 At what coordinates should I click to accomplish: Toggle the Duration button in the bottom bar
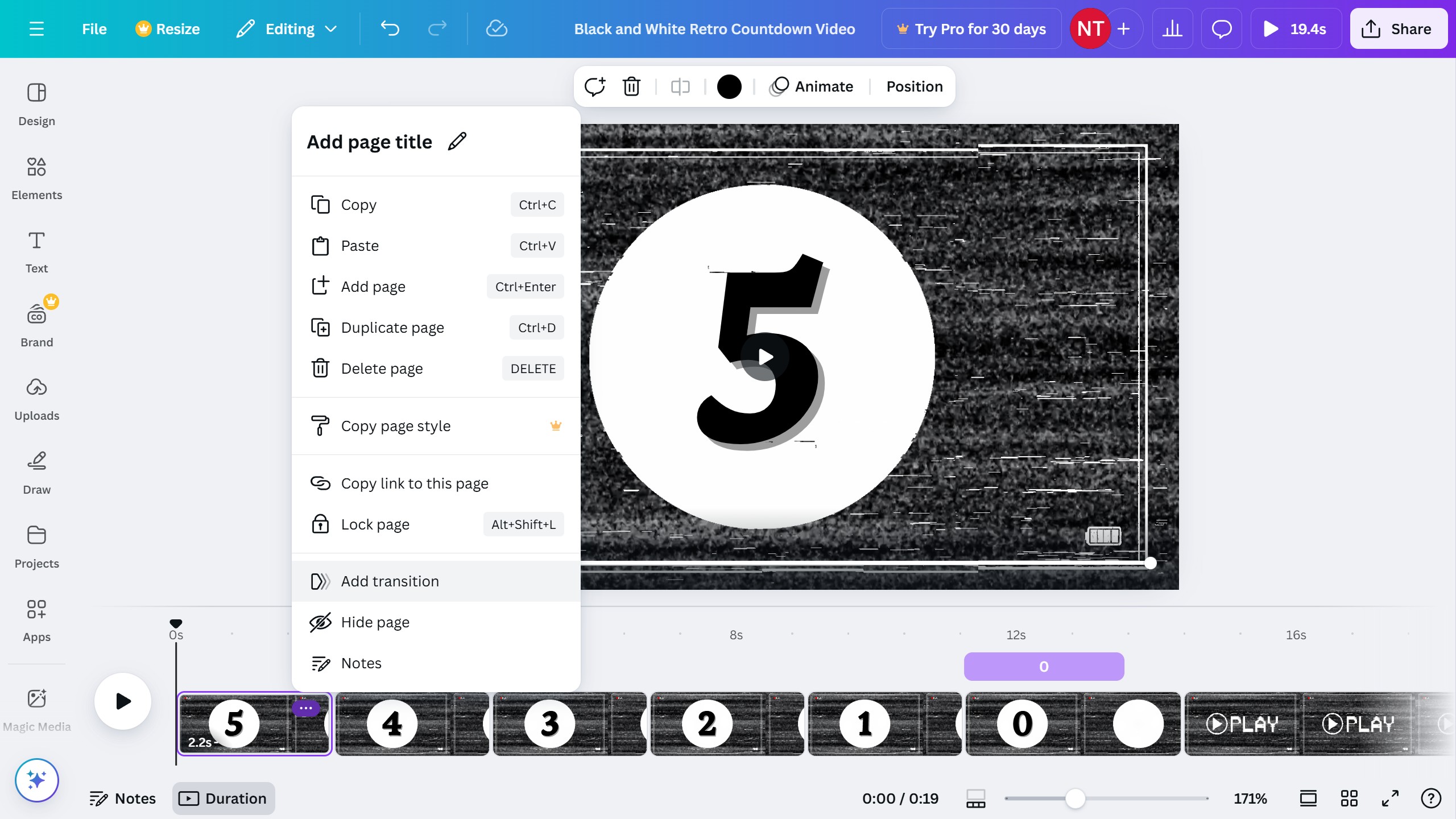(224, 798)
